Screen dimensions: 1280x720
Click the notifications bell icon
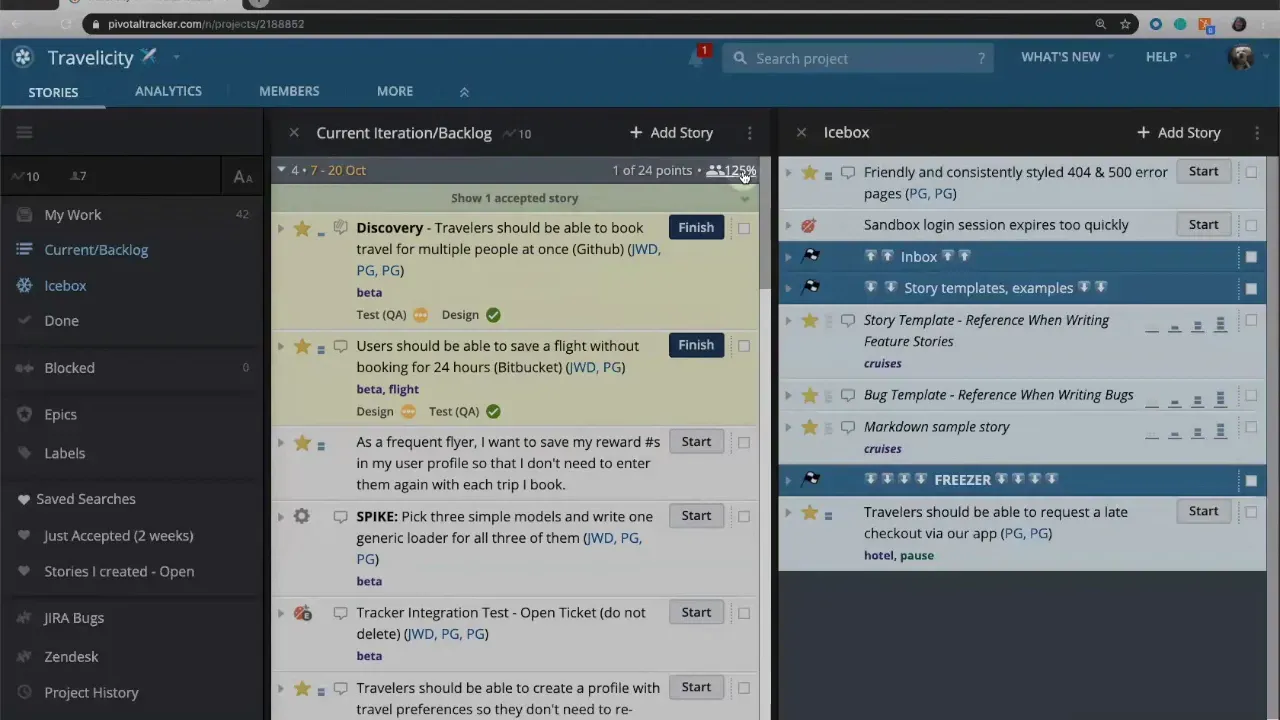697,58
